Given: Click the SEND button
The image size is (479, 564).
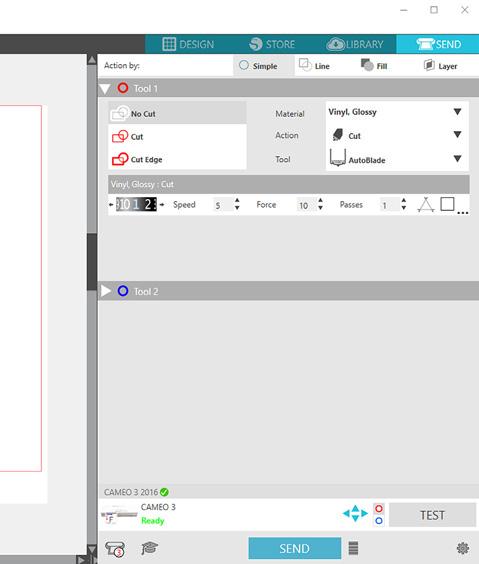Looking at the screenshot, I should (x=295, y=548).
